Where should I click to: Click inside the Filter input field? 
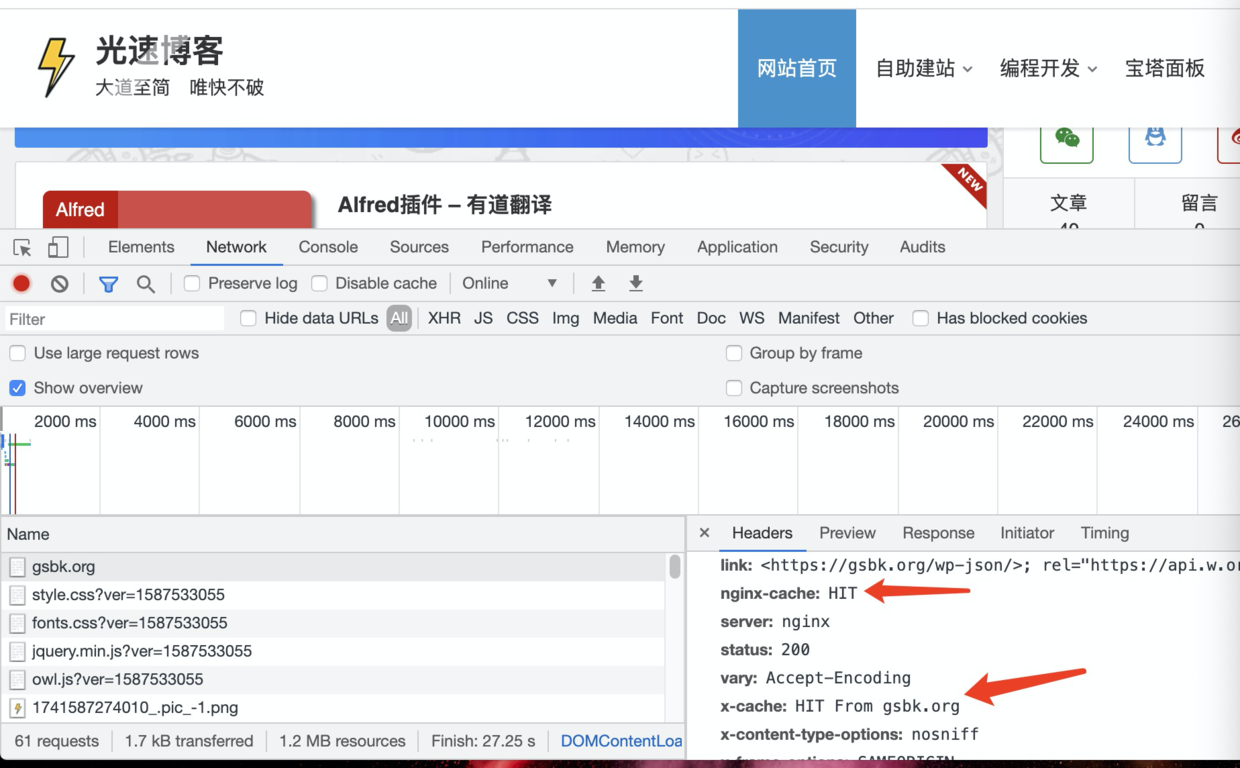110,318
